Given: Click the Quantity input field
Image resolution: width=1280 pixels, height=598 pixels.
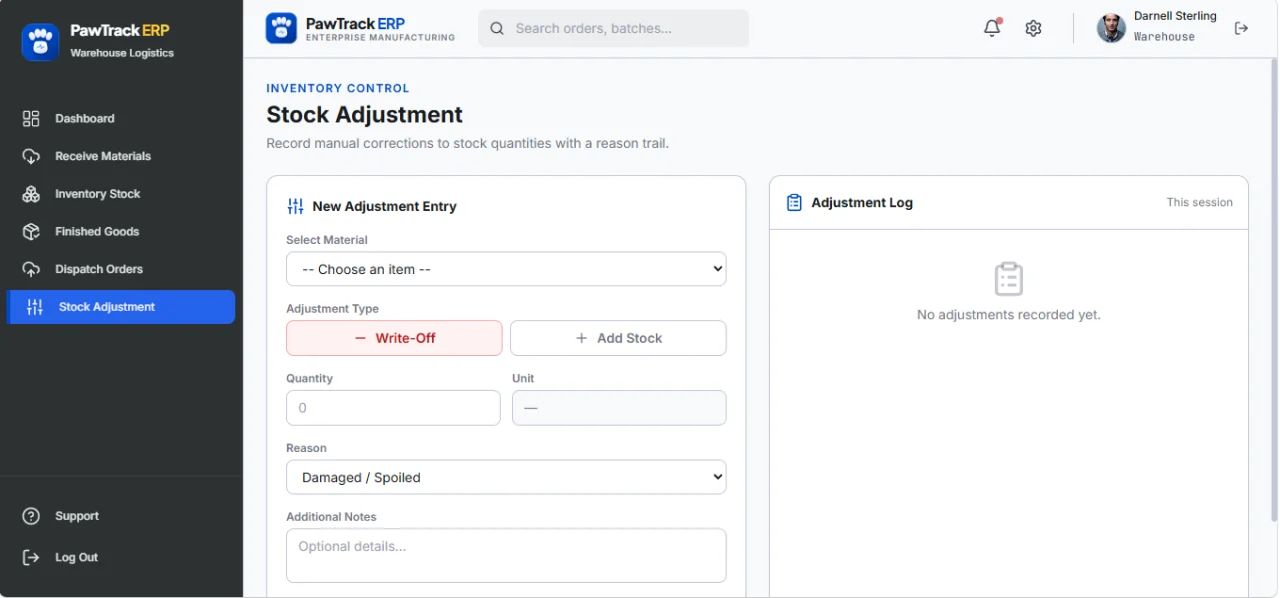Looking at the screenshot, I should (x=393, y=408).
